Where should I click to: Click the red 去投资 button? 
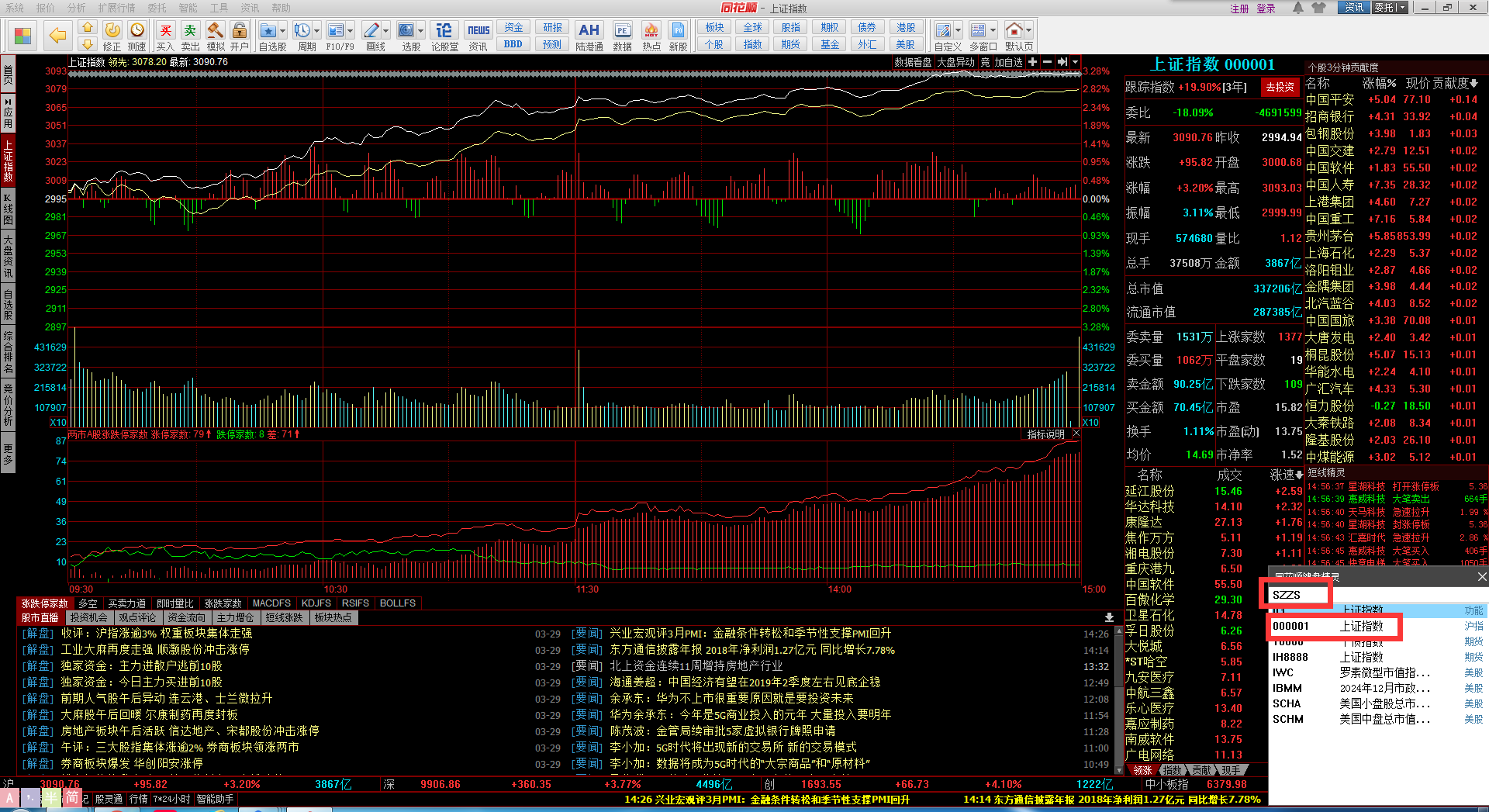[x=1280, y=87]
